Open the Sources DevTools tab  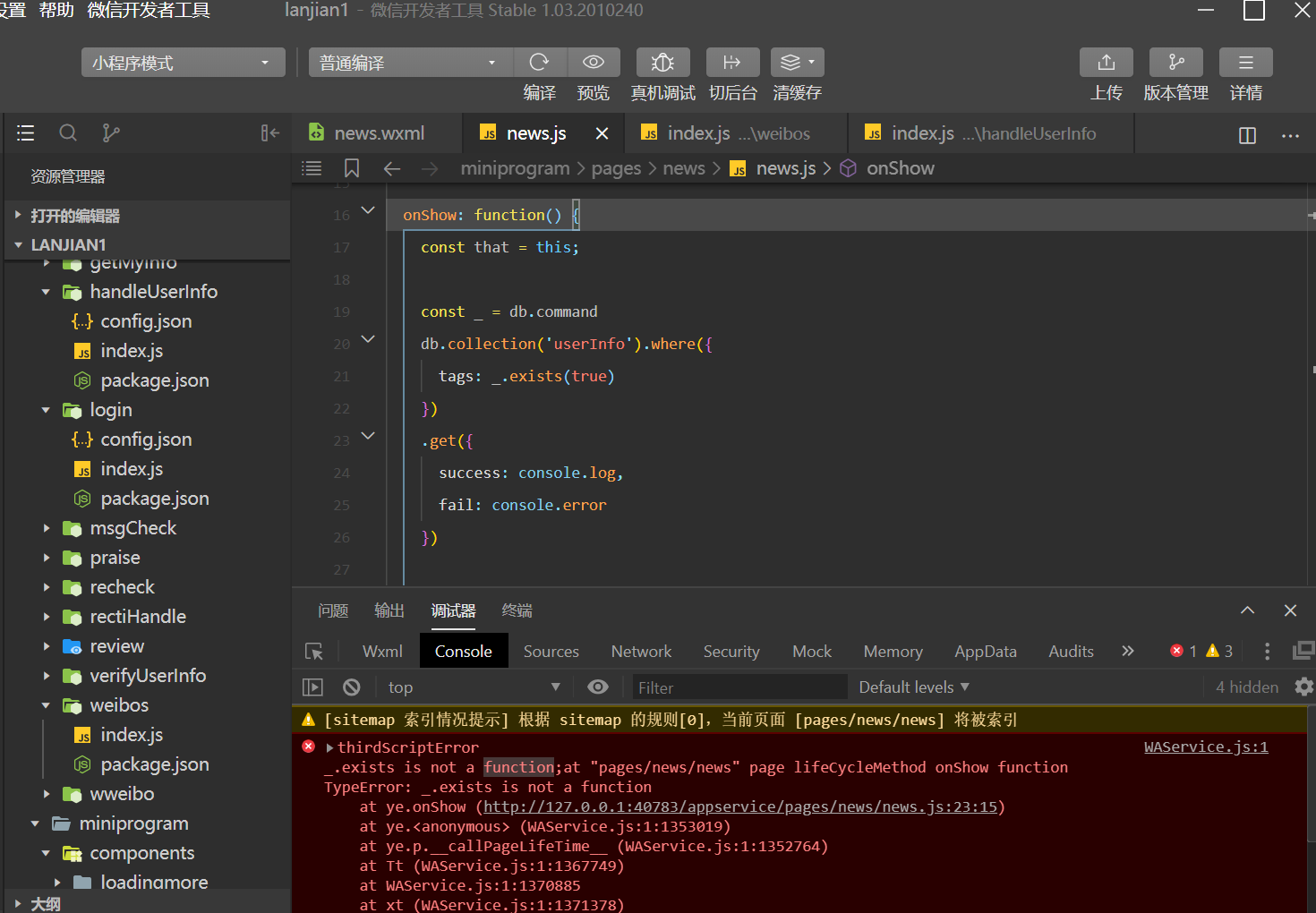click(x=551, y=652)
